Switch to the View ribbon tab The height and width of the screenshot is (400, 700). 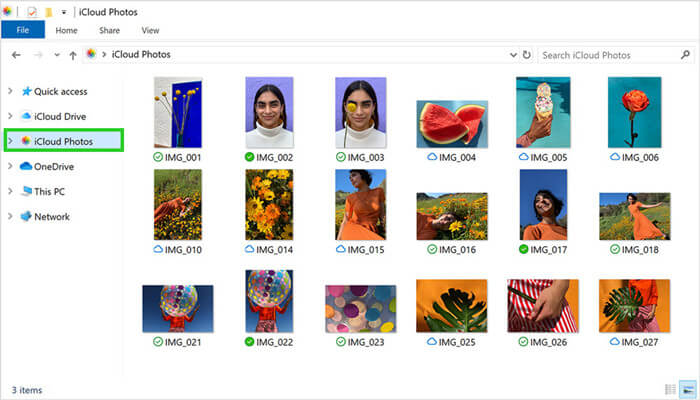coord(150,31)
